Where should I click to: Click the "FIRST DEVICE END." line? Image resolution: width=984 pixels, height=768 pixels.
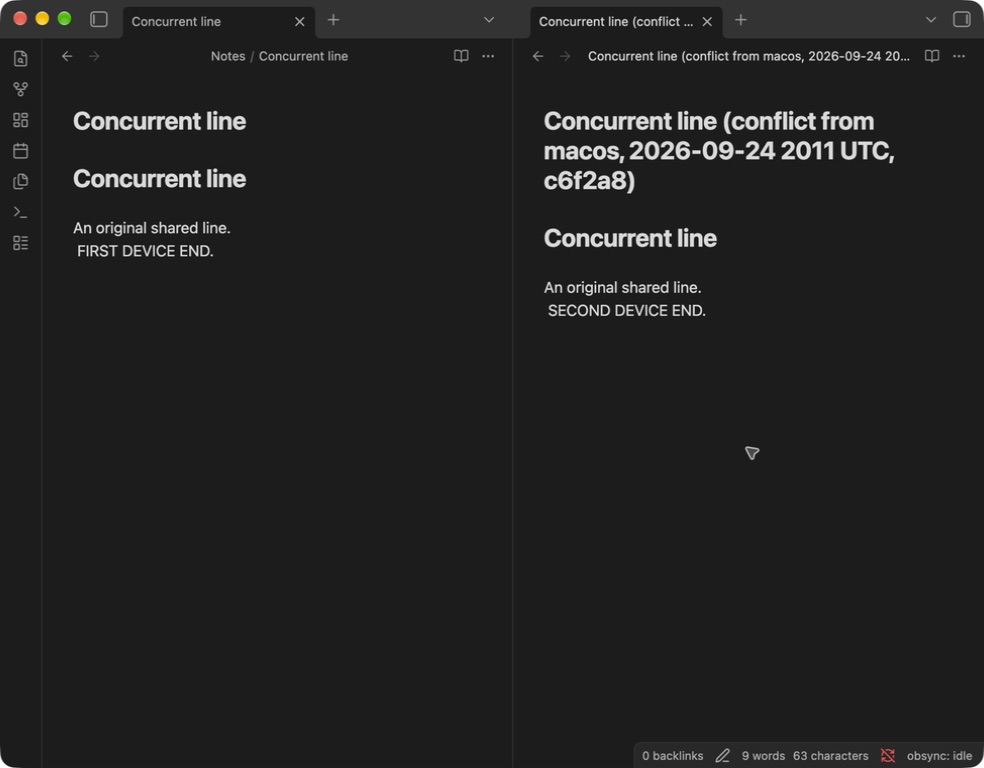point(145,251)
